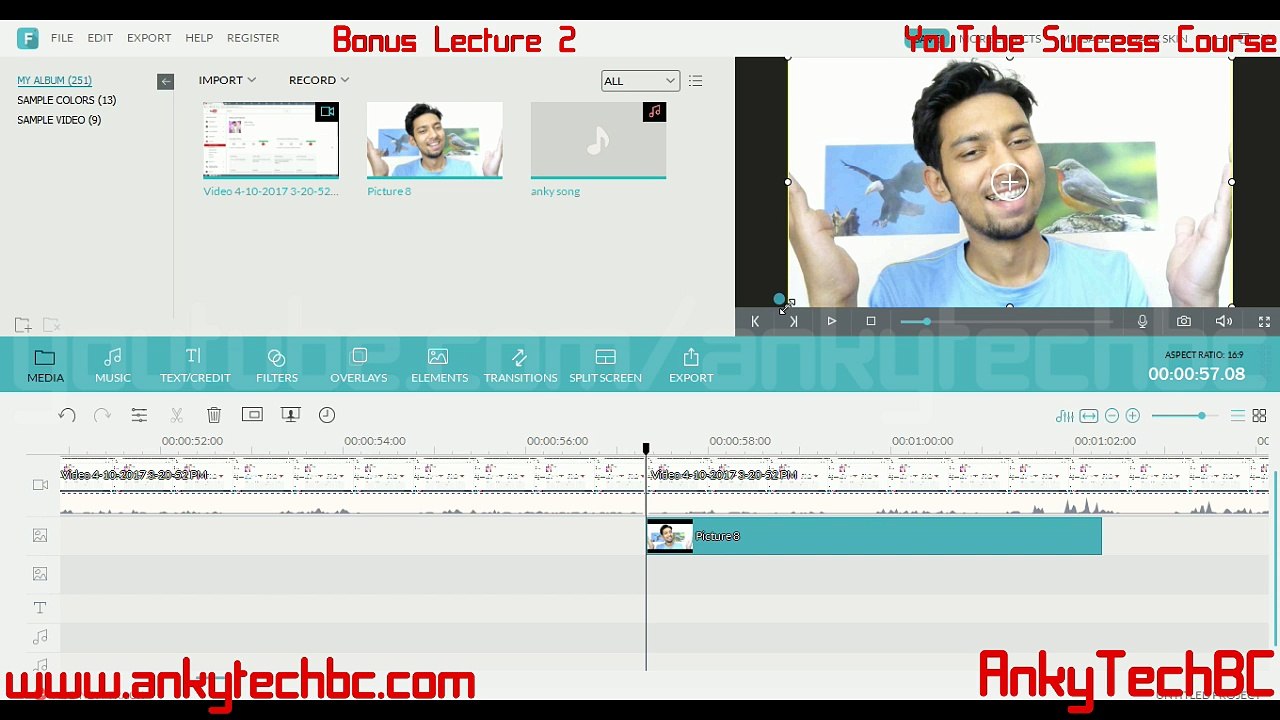Select the SAMPLE VIDEO (9) folder
The height and width of the screenshot is (720, 1280).
click(x=59, y=120)
